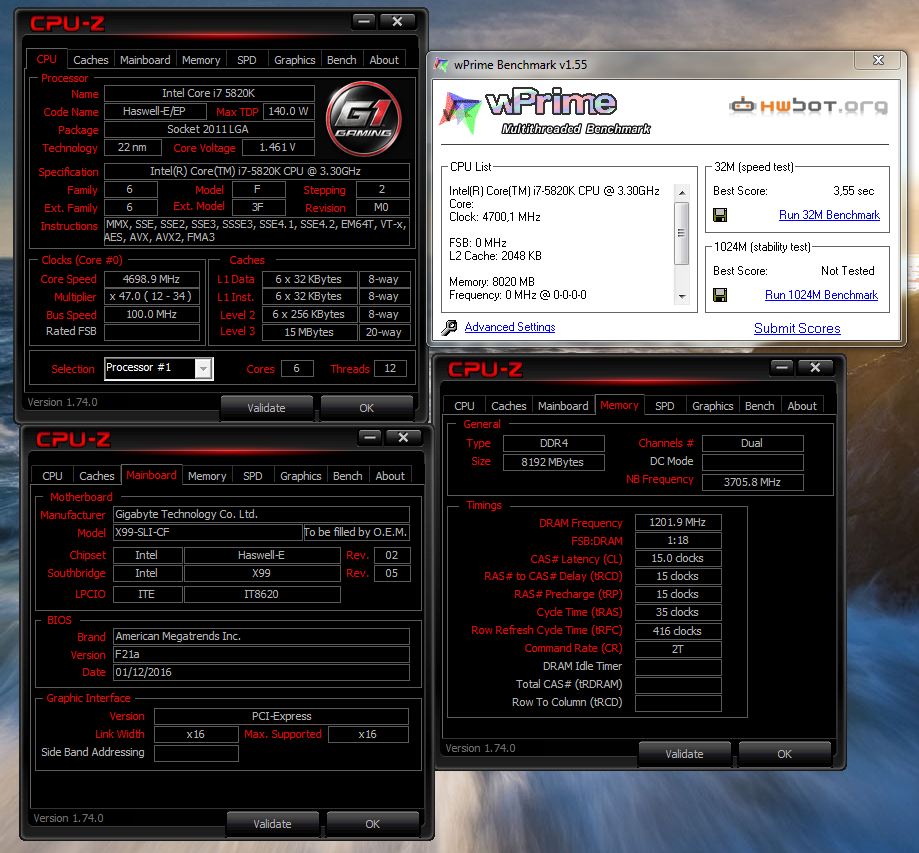
Task: Click the mainboard Model X99-SLI-CF field
Action: tap(207, 532)
